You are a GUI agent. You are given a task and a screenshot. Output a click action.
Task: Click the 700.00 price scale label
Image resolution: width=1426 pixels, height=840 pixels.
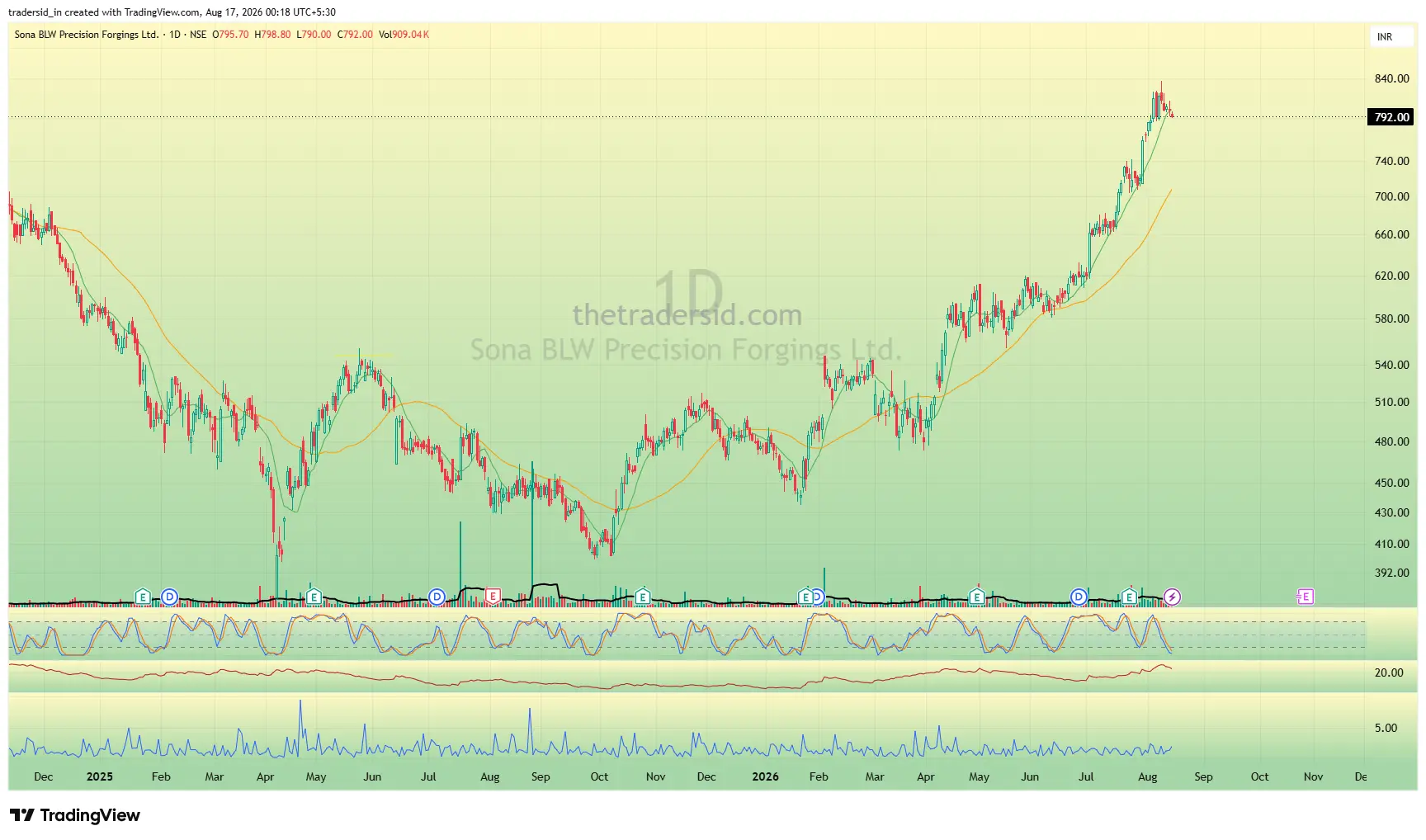(x=1391, y=196)
